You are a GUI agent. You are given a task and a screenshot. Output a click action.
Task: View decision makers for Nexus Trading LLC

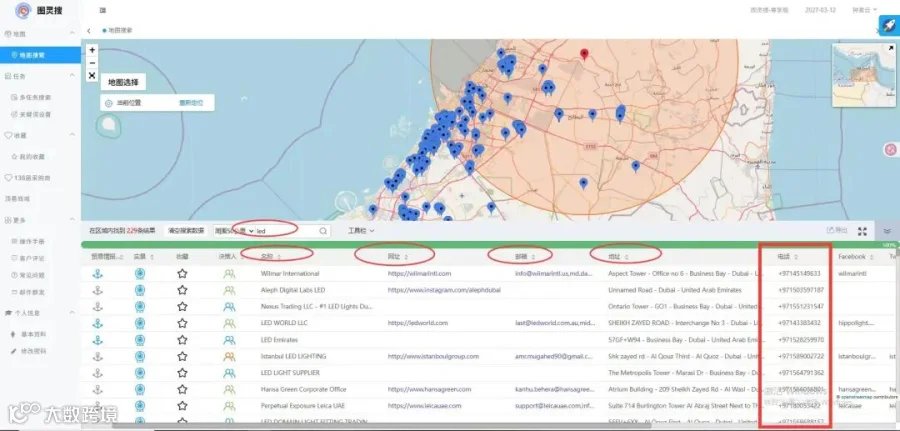229,306
